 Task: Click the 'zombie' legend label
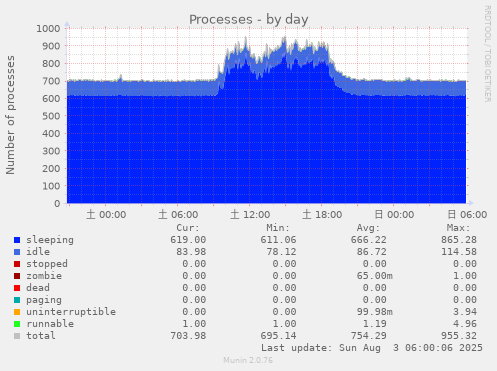(44, 276)
